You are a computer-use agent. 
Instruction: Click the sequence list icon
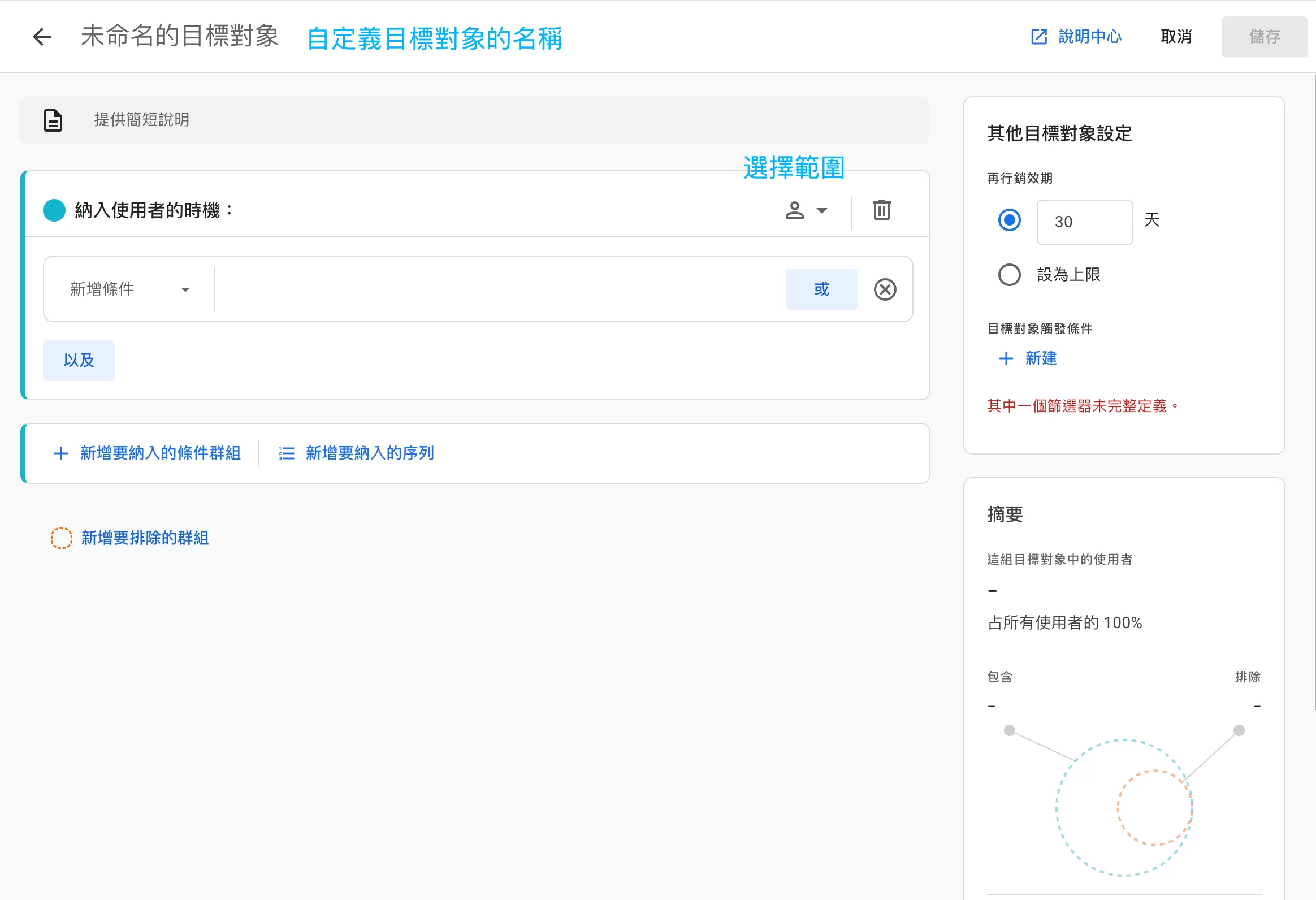click(287, 453)
